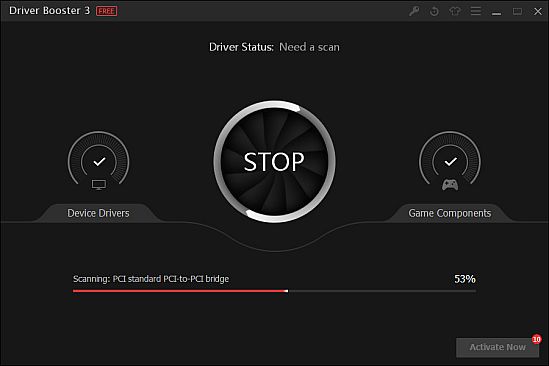
Task: Click the 53% progress value
Action: click(465, 279)
